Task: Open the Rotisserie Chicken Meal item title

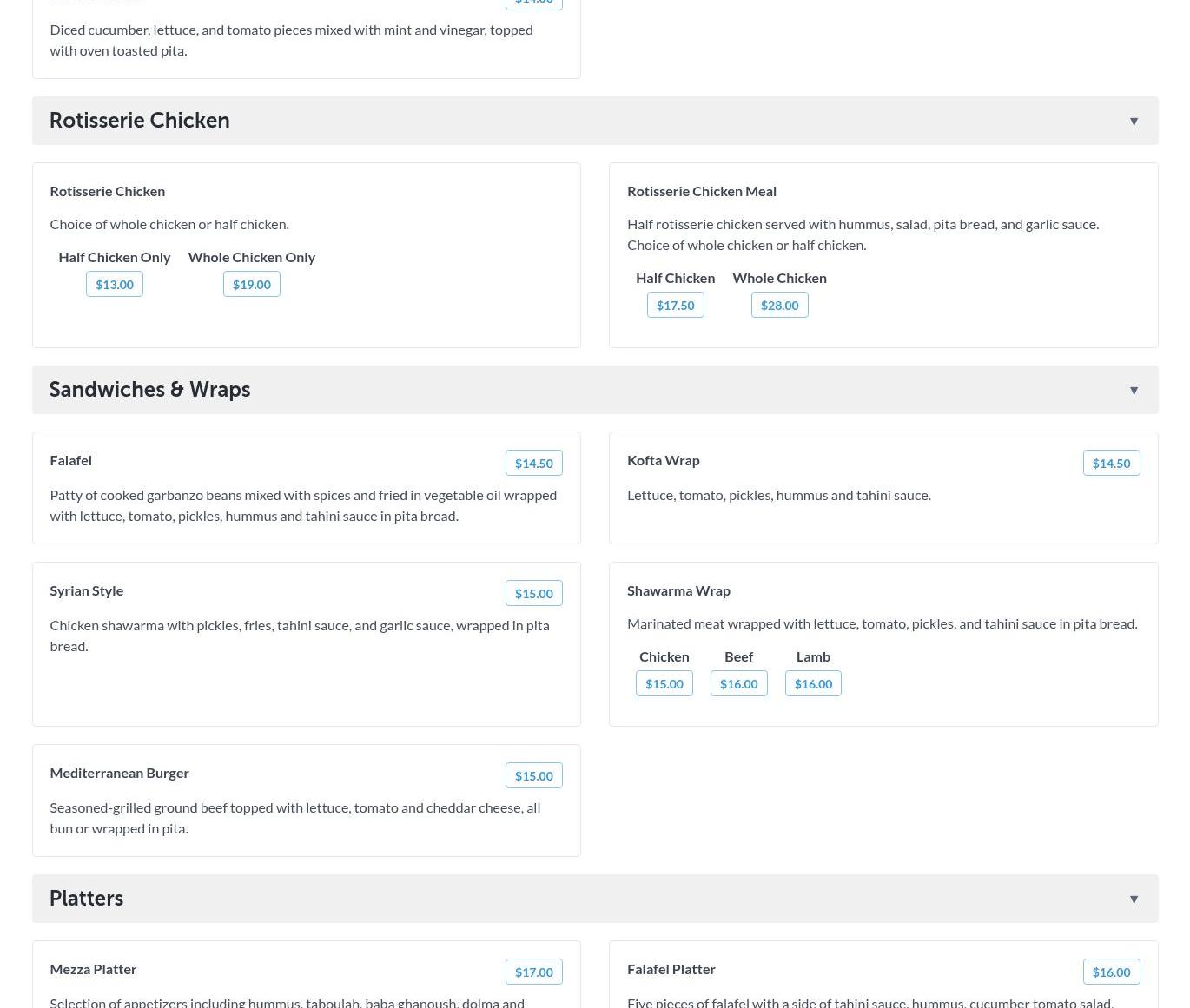Action: [x=702, y=191]
